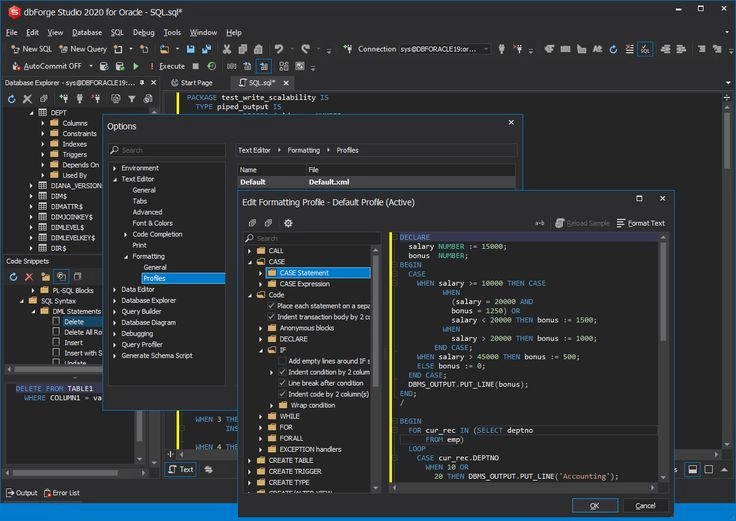Enable 'Add empty lines around IF' checkbox
Screen dimensions: 736x521
(281, 361)
